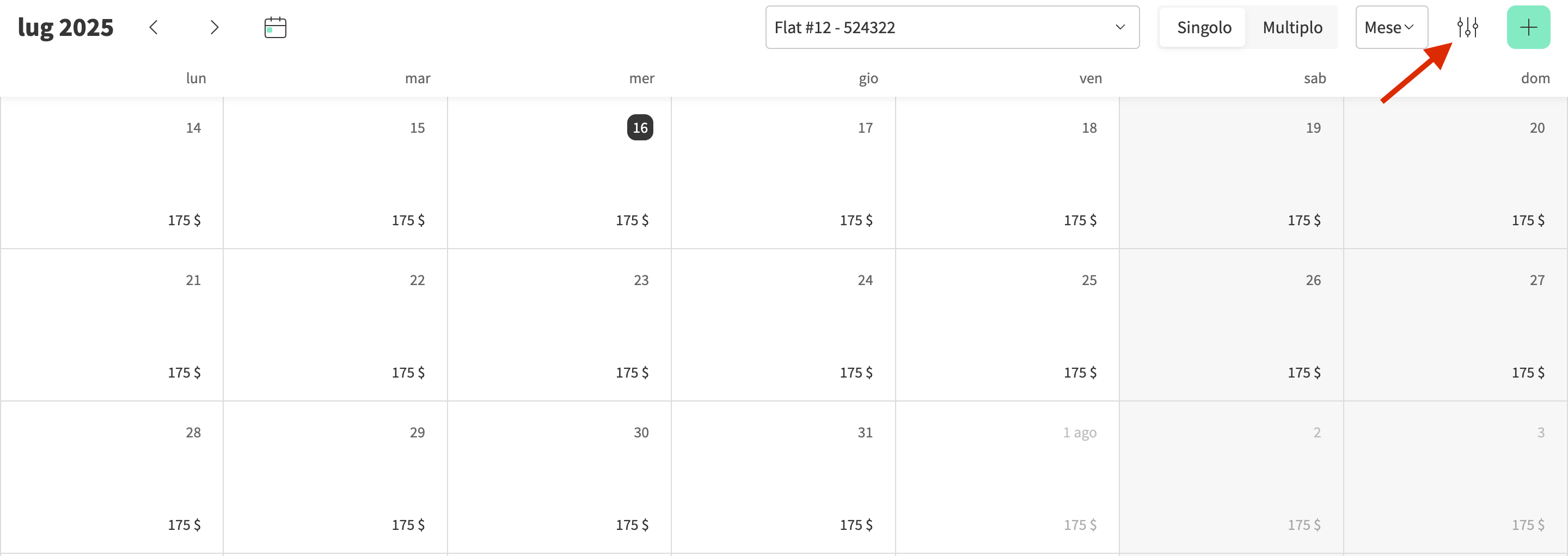The height and width of the screenshot is (556, 1568).
Task: Click the jump-to-today calendar icon
Action: pyautogui.click(x=275, y=27)
